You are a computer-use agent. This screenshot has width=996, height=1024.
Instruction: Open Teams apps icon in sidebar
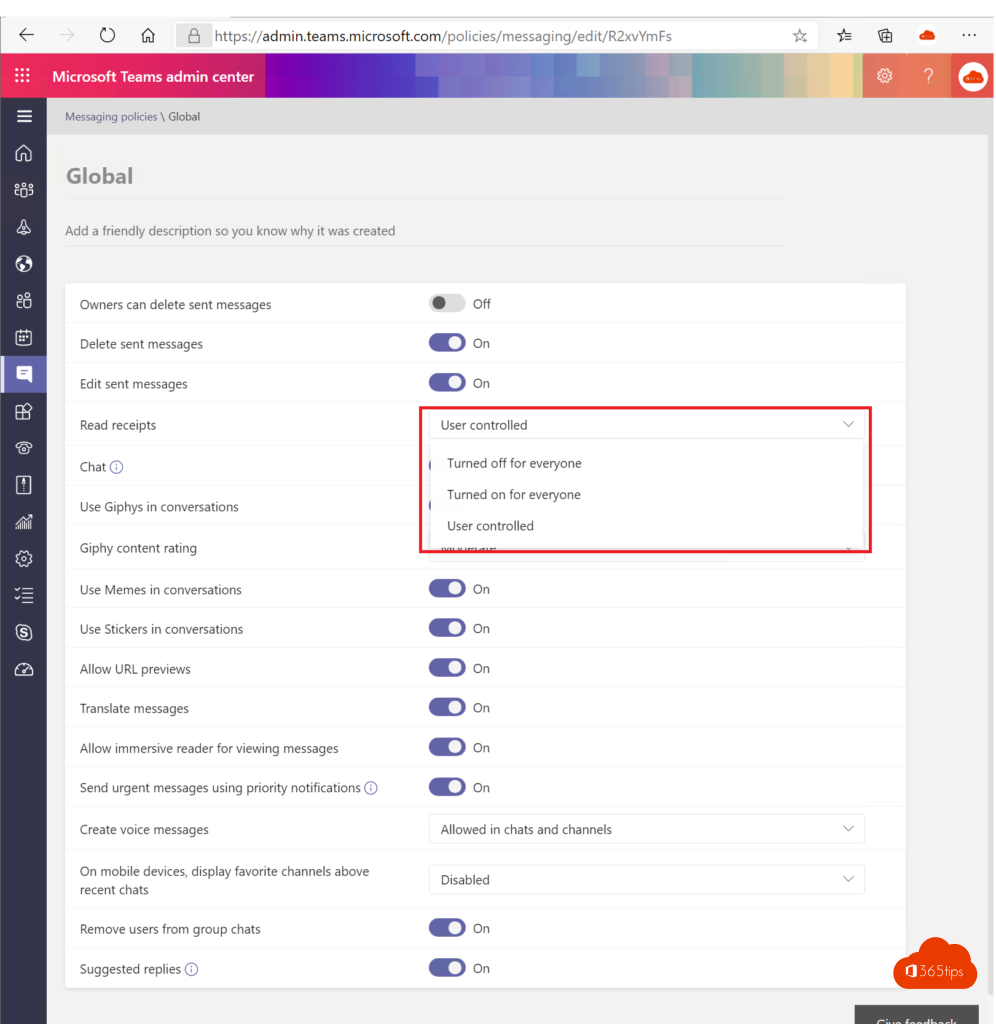tap(24, 411)
